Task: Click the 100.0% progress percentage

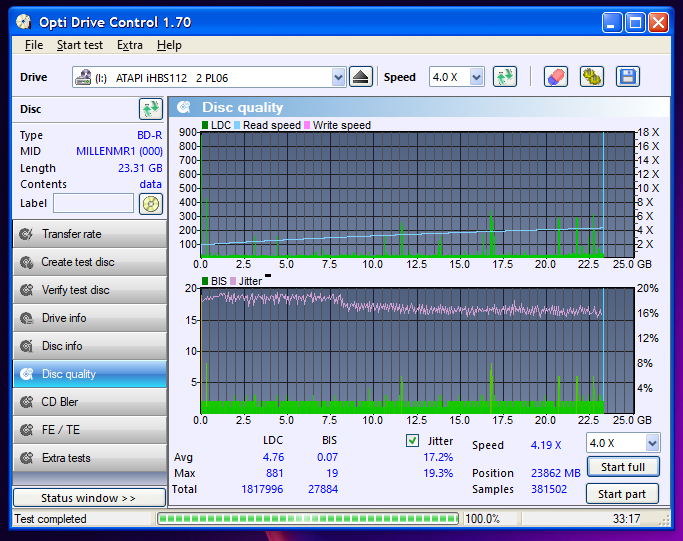Action: tap(482, 519)
